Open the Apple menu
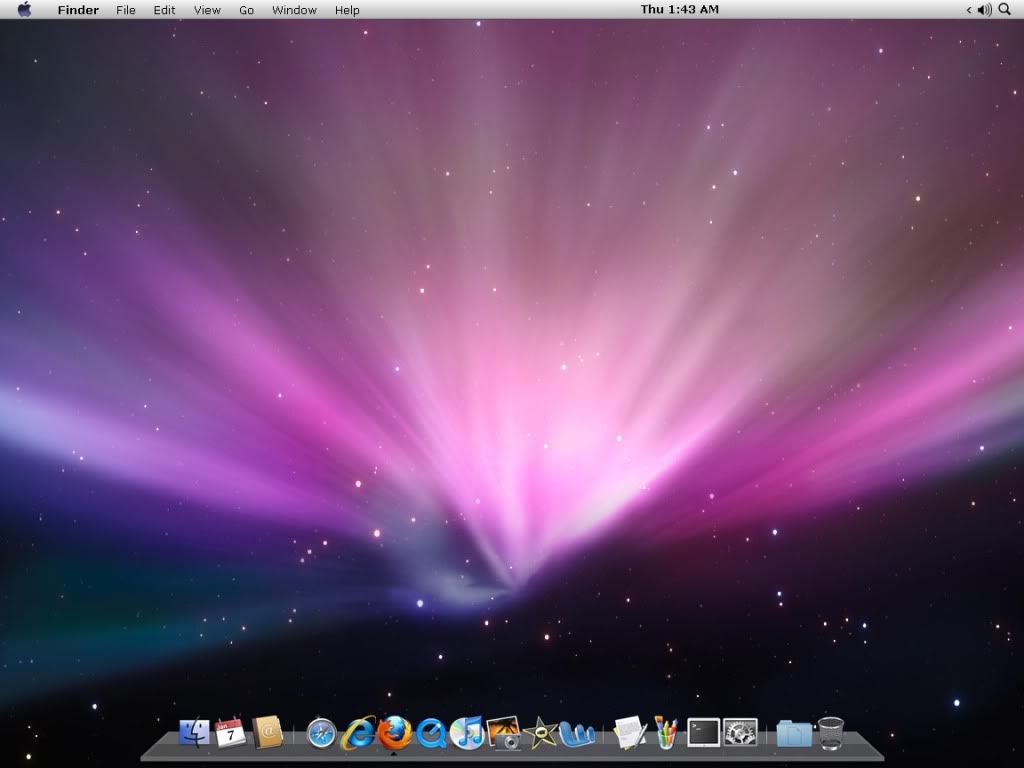The height and width of the screenshot is (768, 1024). click(x=24, y=9)
